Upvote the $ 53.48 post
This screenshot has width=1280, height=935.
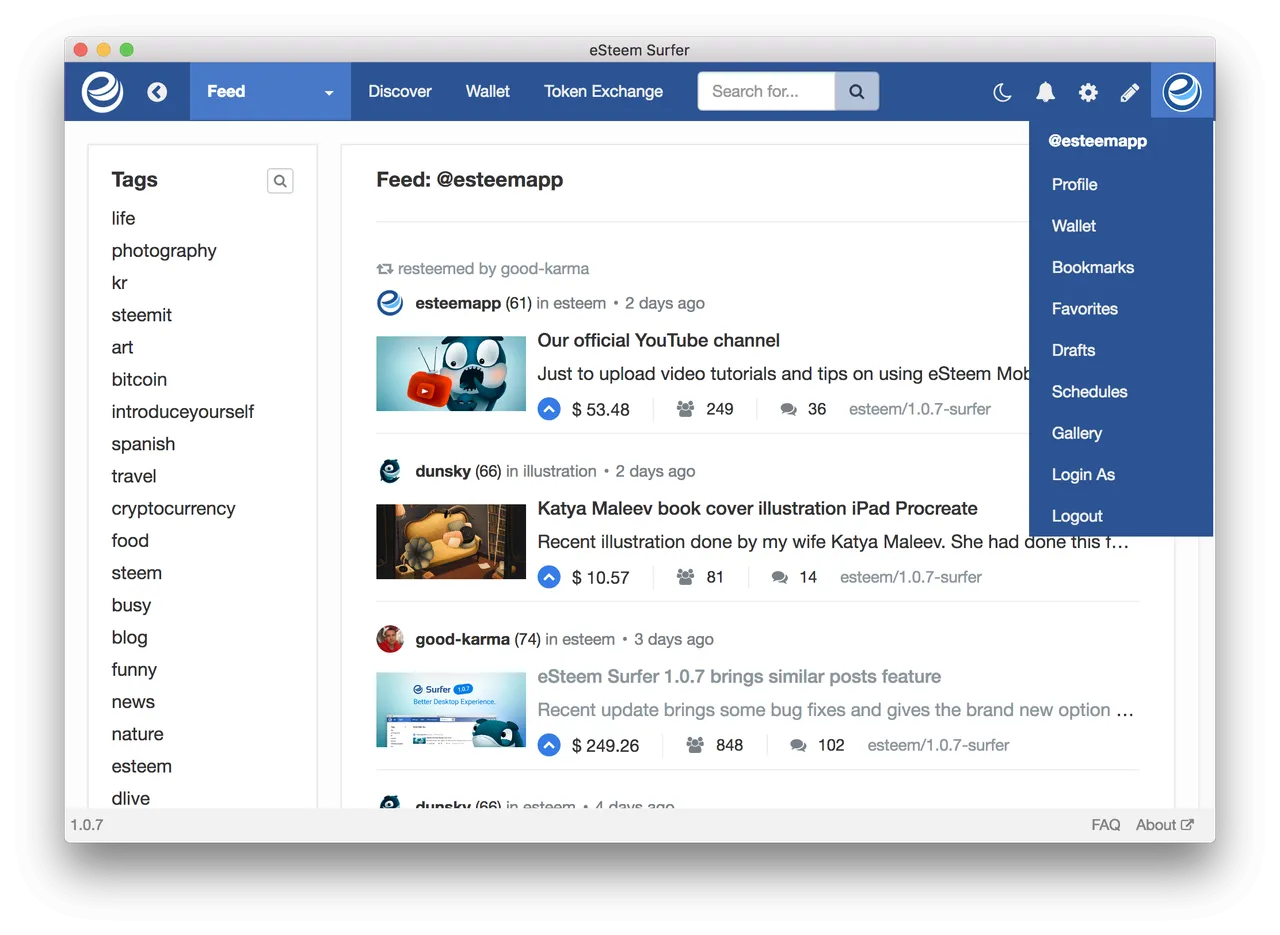coord(549,409)
